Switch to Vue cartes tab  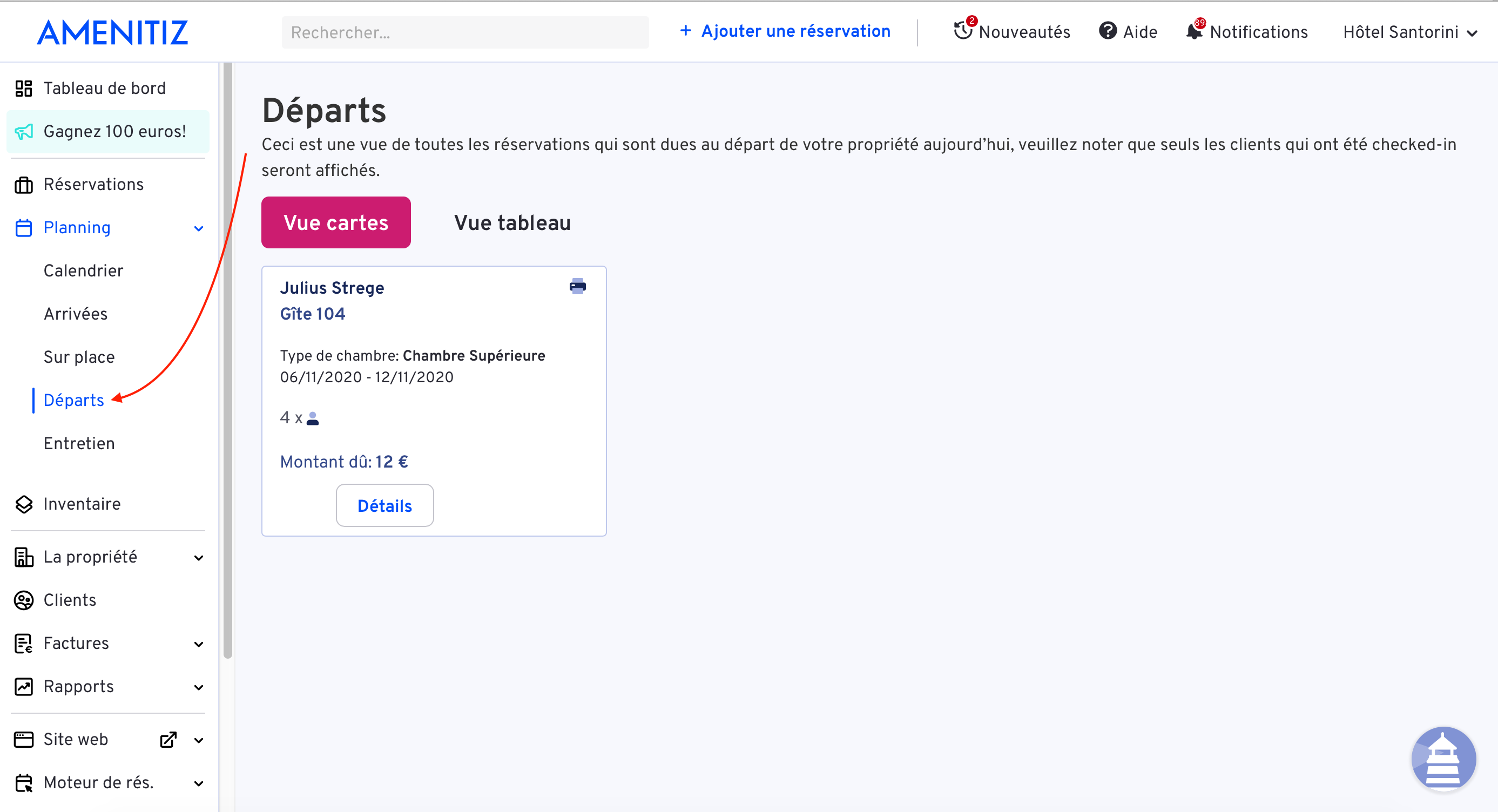[x=336, y=222]
